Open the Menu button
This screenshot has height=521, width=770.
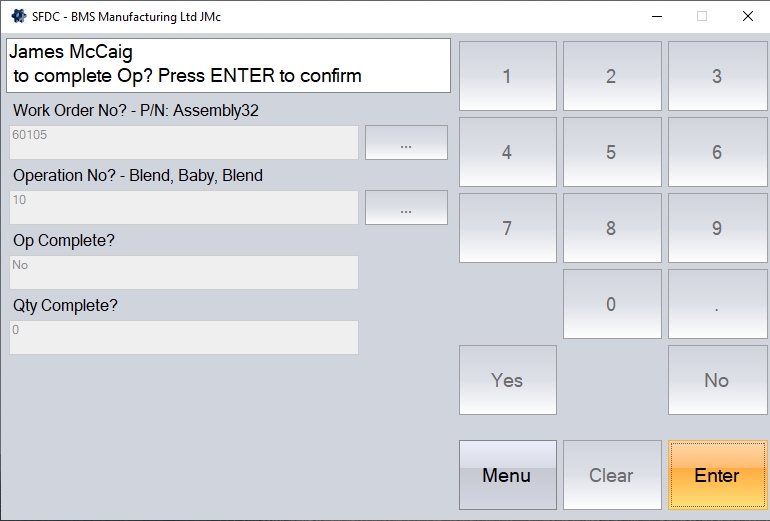point(507,475)
